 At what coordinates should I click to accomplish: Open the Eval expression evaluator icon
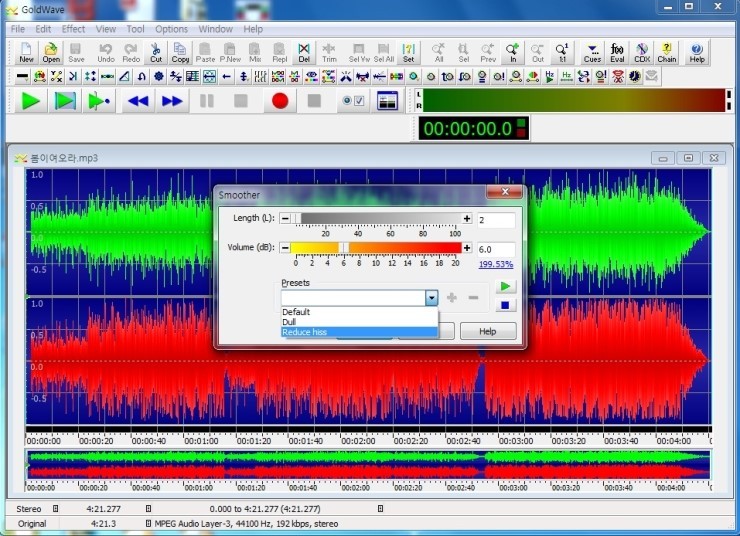coord(617,52)
